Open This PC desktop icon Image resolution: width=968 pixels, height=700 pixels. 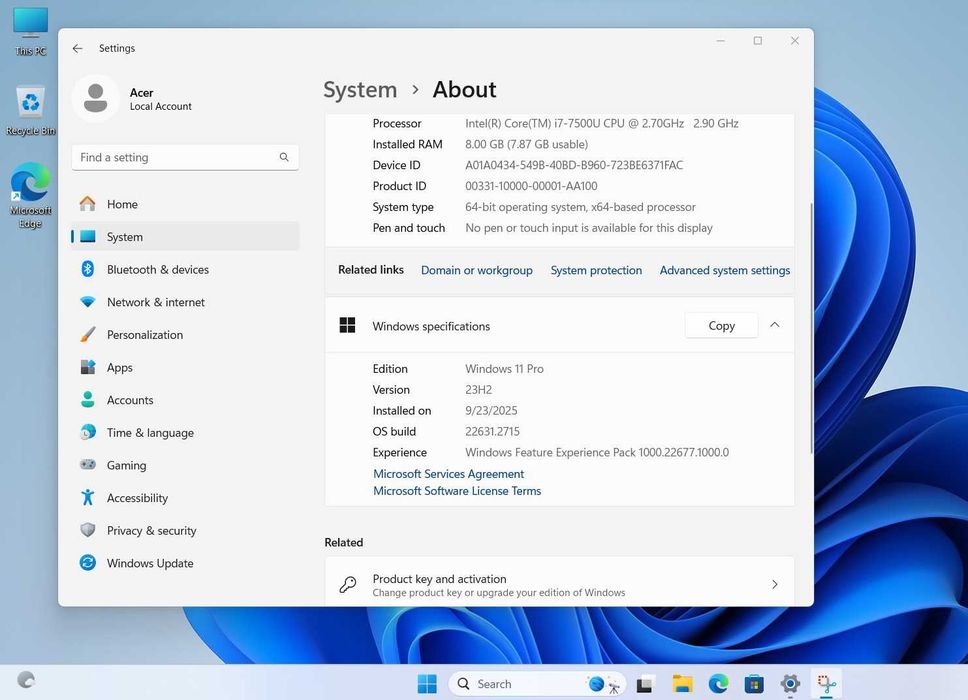[x=30, y=32]
